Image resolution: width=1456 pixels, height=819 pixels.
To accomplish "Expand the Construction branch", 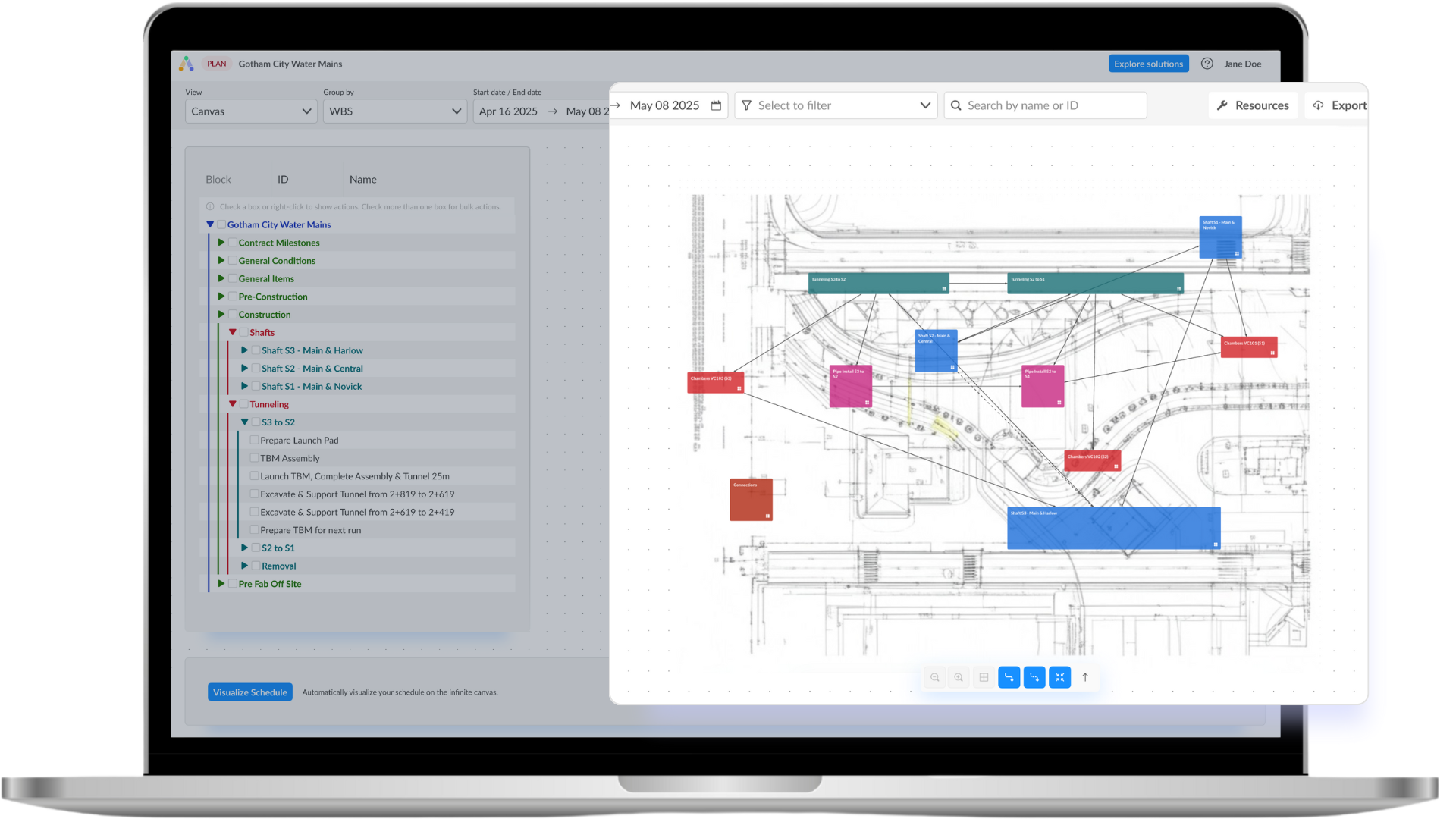I will (x=221, y=314).
